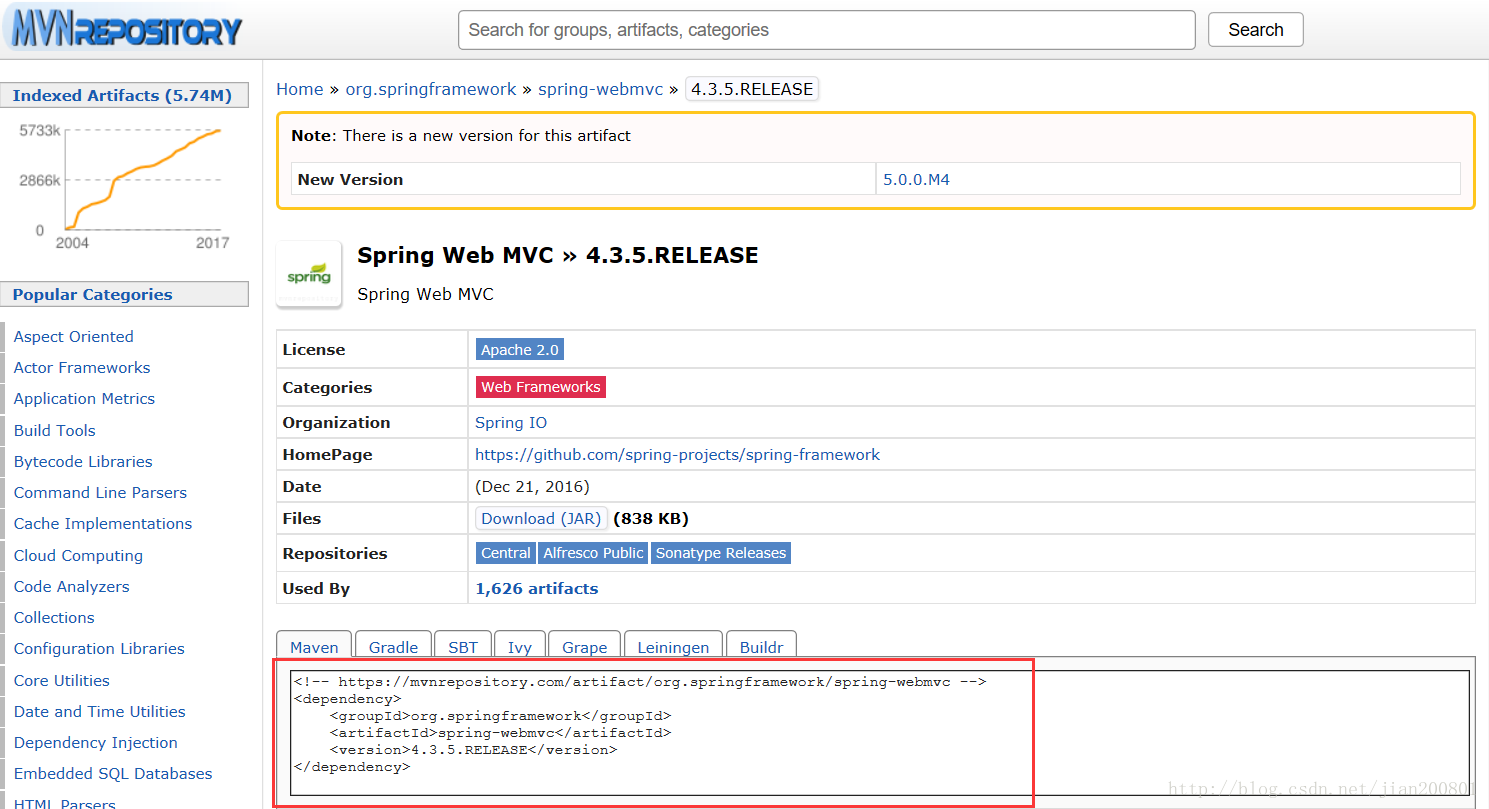The image size is (1489, 809).
Task: Open the 1,626 artifacts link
Action: (x=537, y=588)
